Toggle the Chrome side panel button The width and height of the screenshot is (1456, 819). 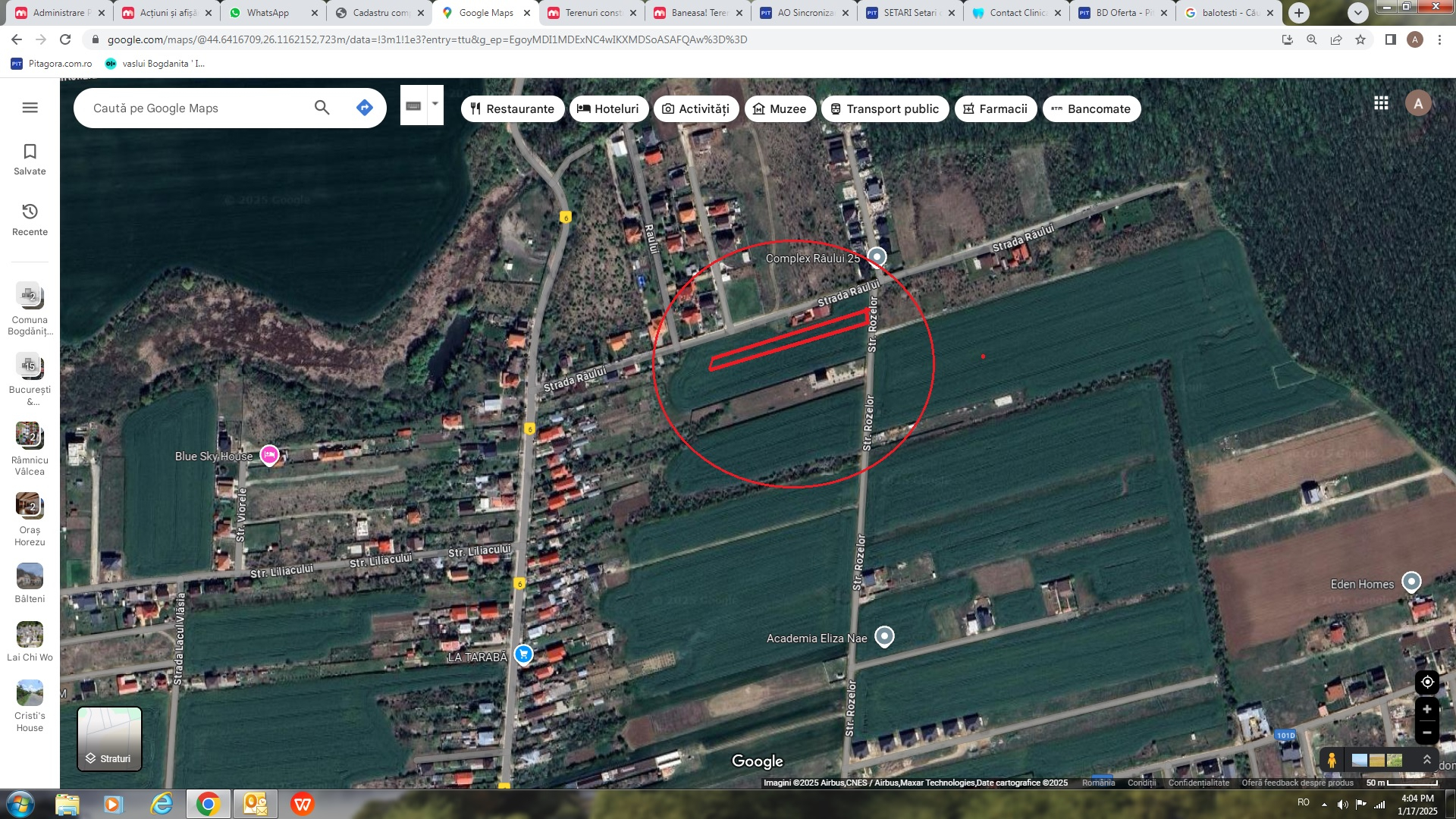pyautogui.click(x=1390, y=39)
